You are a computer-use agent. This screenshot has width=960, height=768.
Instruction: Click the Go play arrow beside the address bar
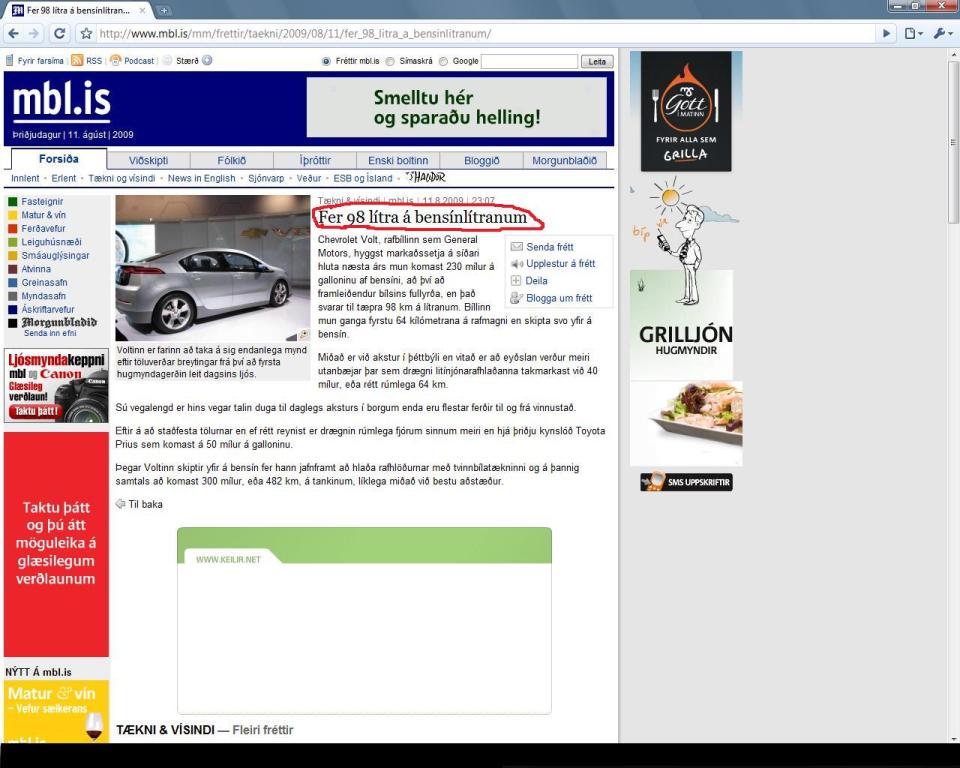pos(886,34)
